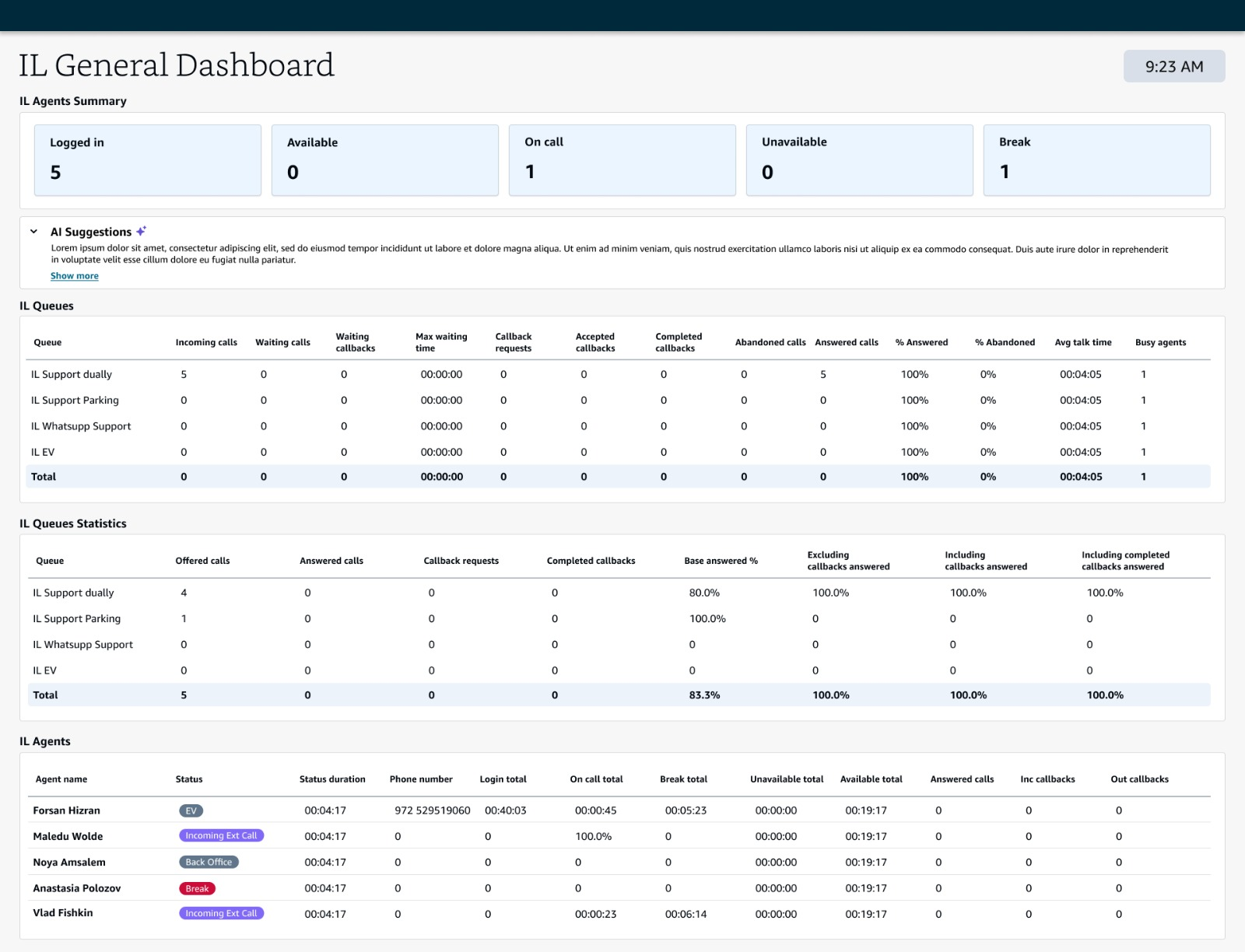Expand the AI Suggestions description with Show more
1245x952 pixels.
(74, 275)
